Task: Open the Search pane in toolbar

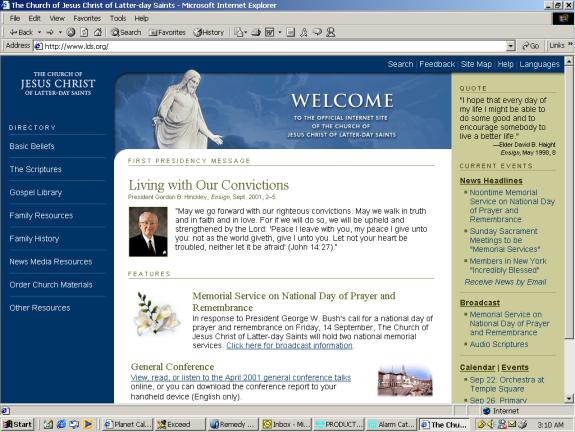Action: 127,32
